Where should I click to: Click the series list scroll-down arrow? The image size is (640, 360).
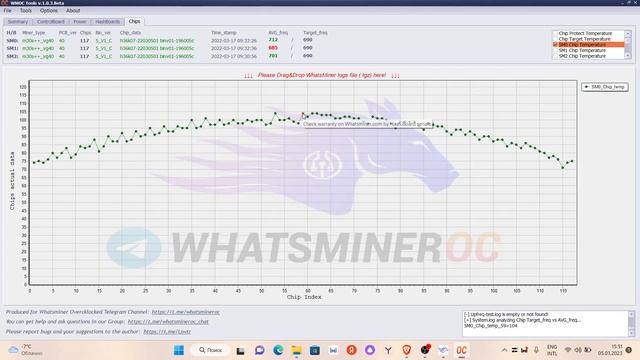628,56
